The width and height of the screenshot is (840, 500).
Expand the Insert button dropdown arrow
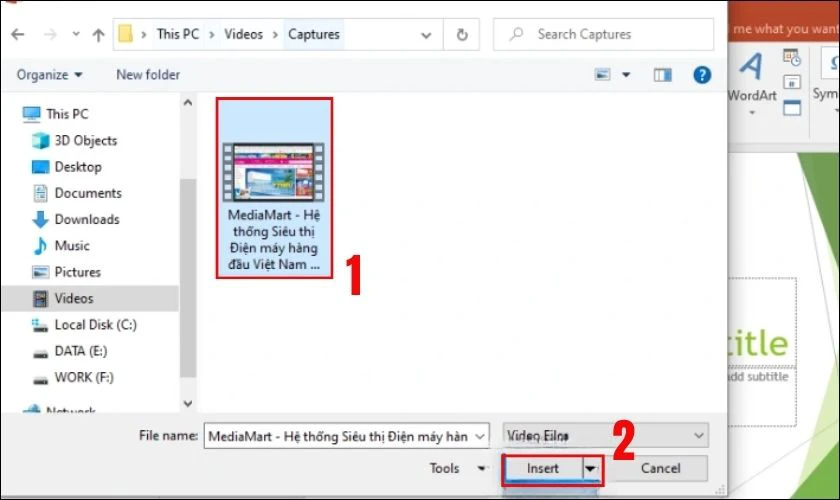pyautogui.click(x=590, y=469)
